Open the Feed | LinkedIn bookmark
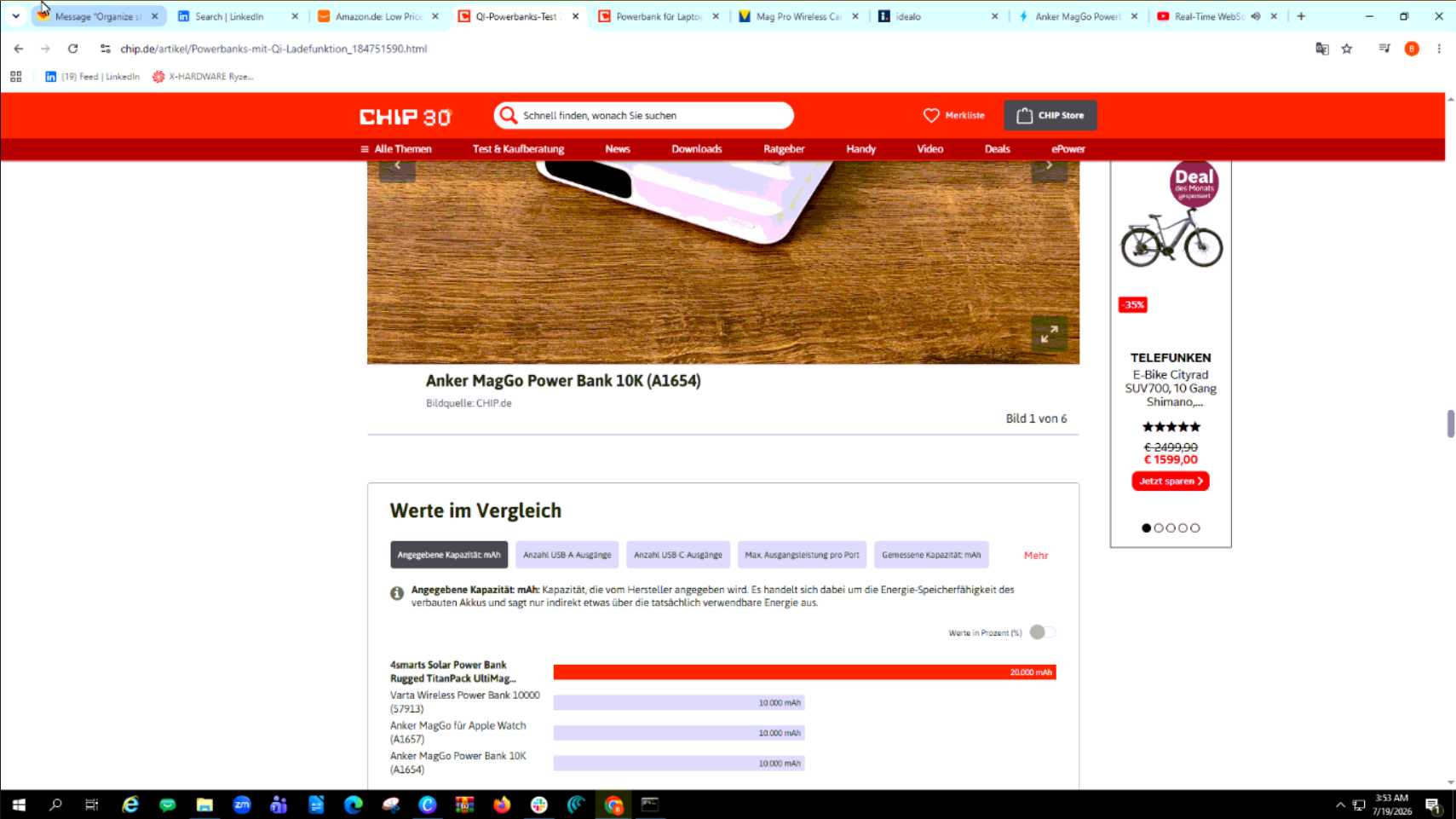The image size is (1456, 819). tap(92, 77)
